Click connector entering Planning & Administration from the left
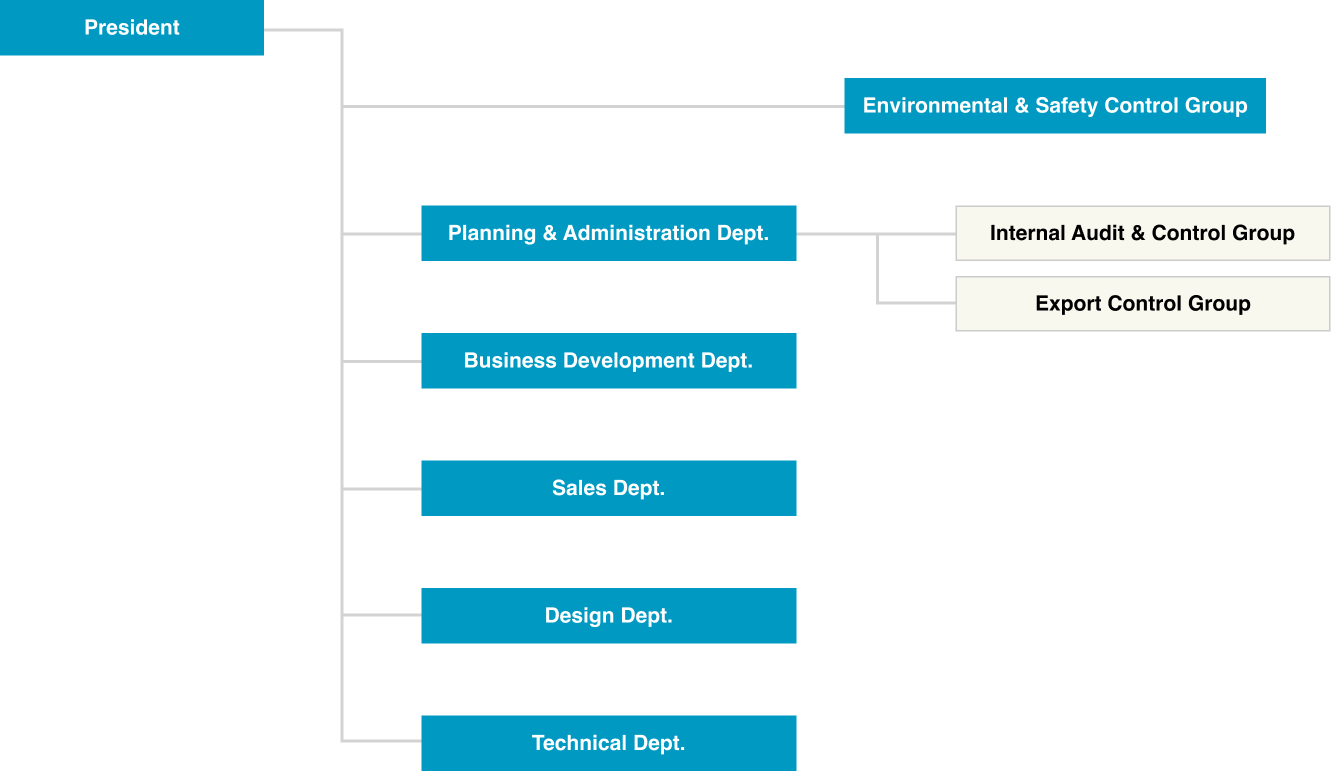 [382, 234]
